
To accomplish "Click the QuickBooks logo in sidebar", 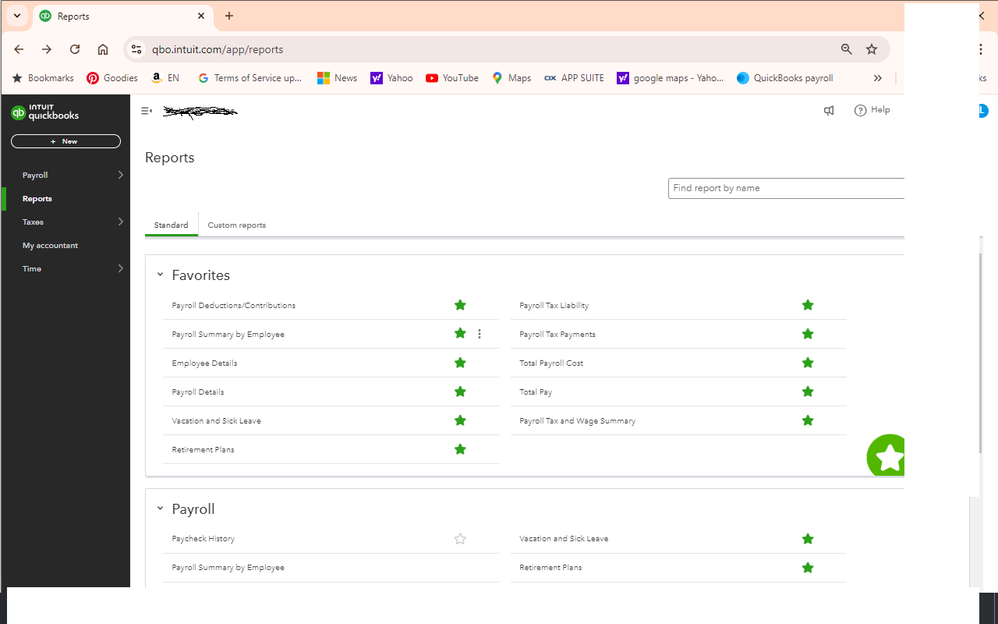I will click(x=45, y=113).
